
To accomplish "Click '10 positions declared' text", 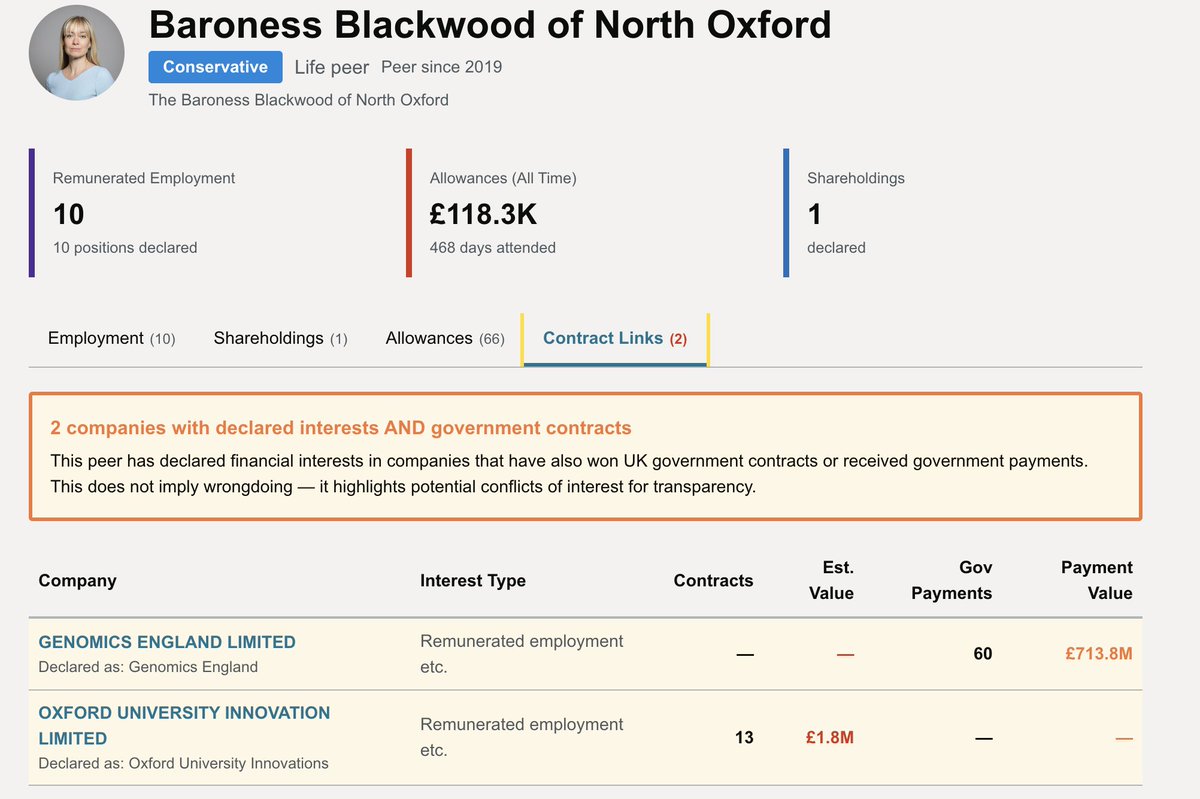I will 125,247.
